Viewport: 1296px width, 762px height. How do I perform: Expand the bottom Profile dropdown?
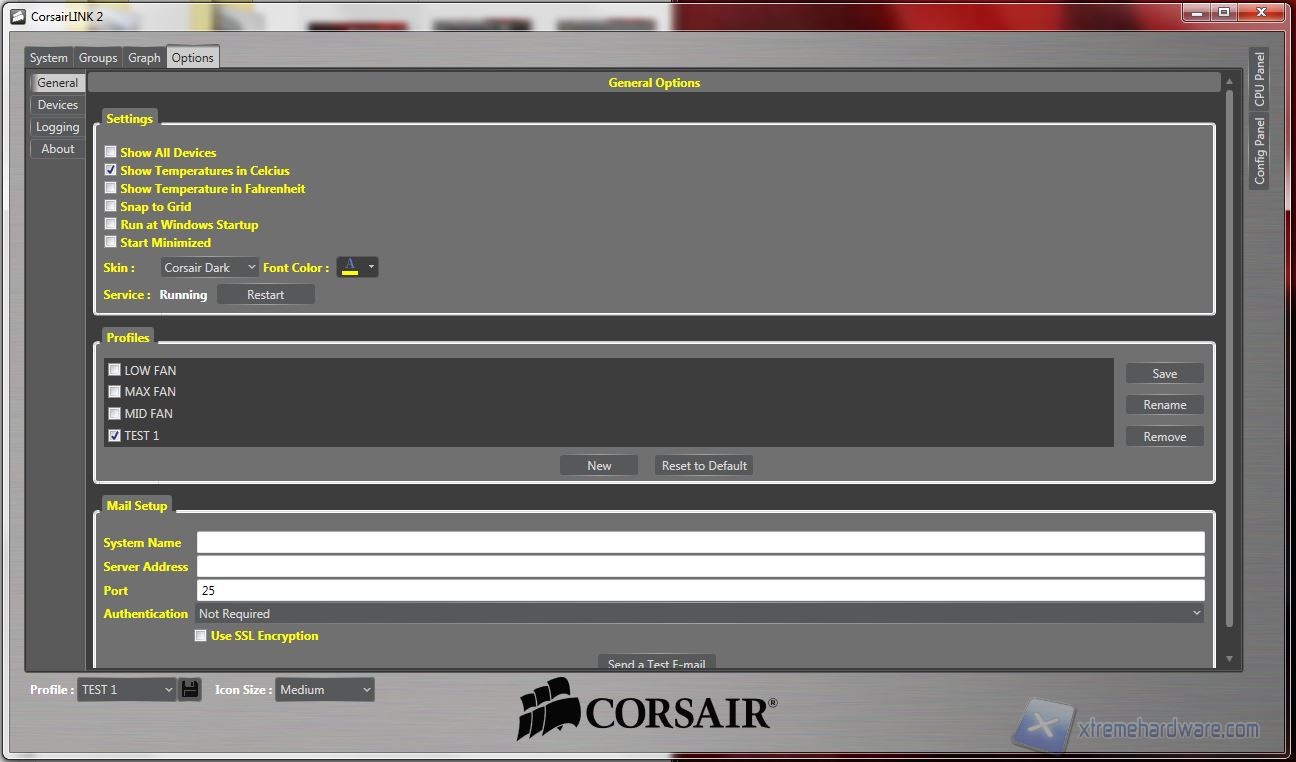(x=126, y=689)
